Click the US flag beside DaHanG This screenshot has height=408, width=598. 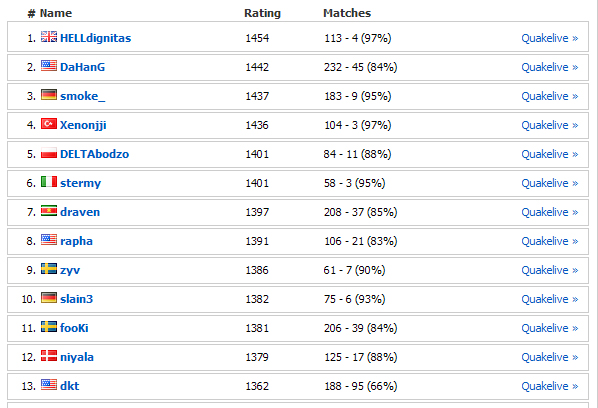(x=49, y=66)
